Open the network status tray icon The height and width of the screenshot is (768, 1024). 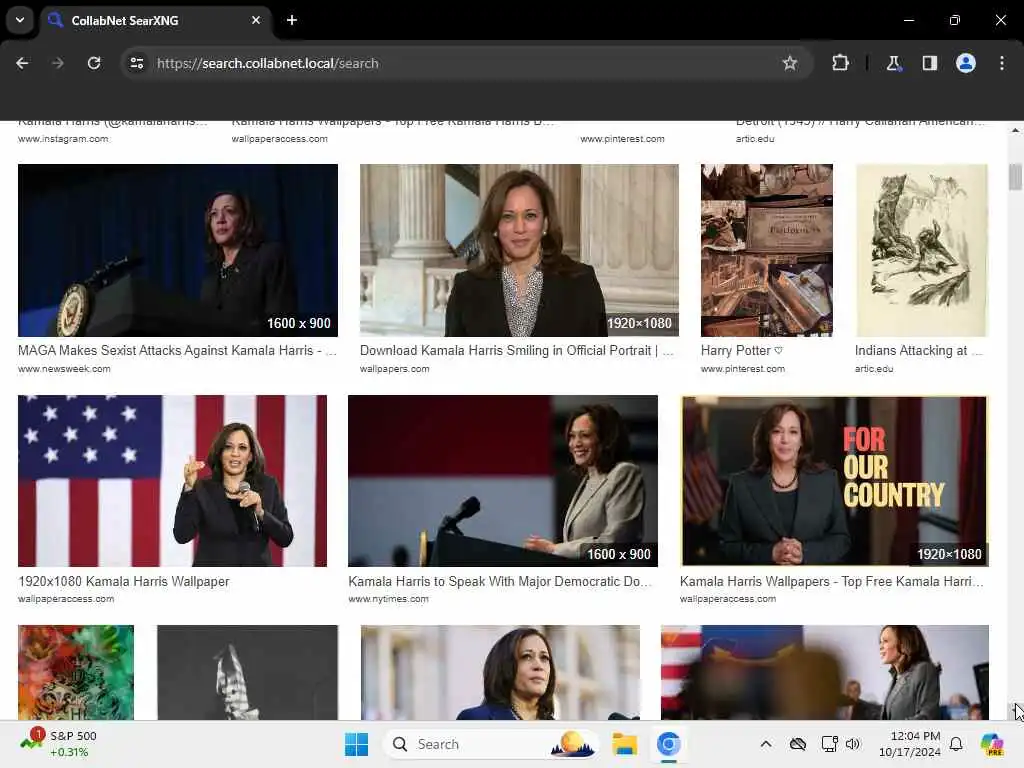[829, 744]
